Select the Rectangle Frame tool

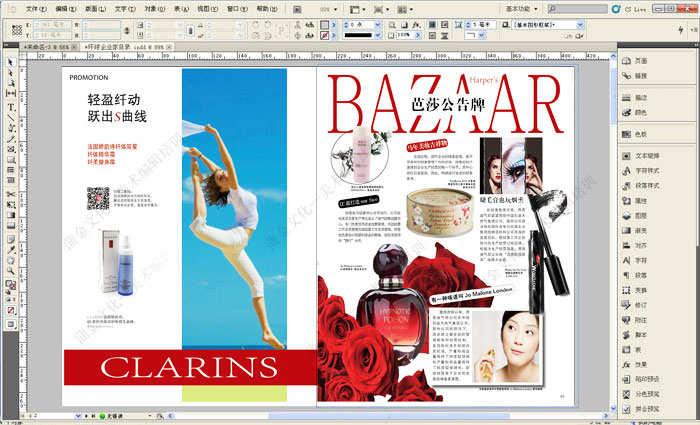click(x=11, y=149)
